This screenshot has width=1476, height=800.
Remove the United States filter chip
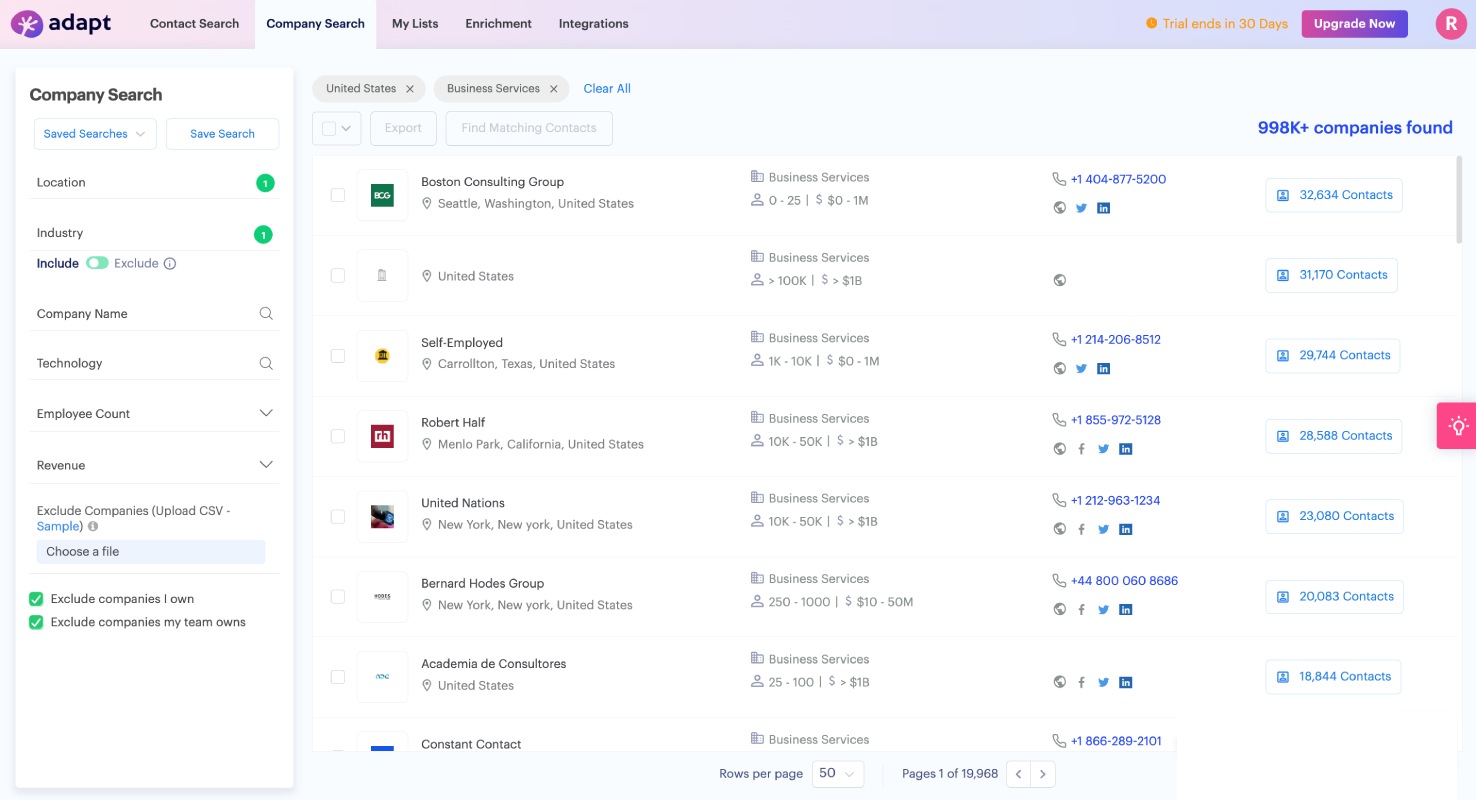(410, 89)
